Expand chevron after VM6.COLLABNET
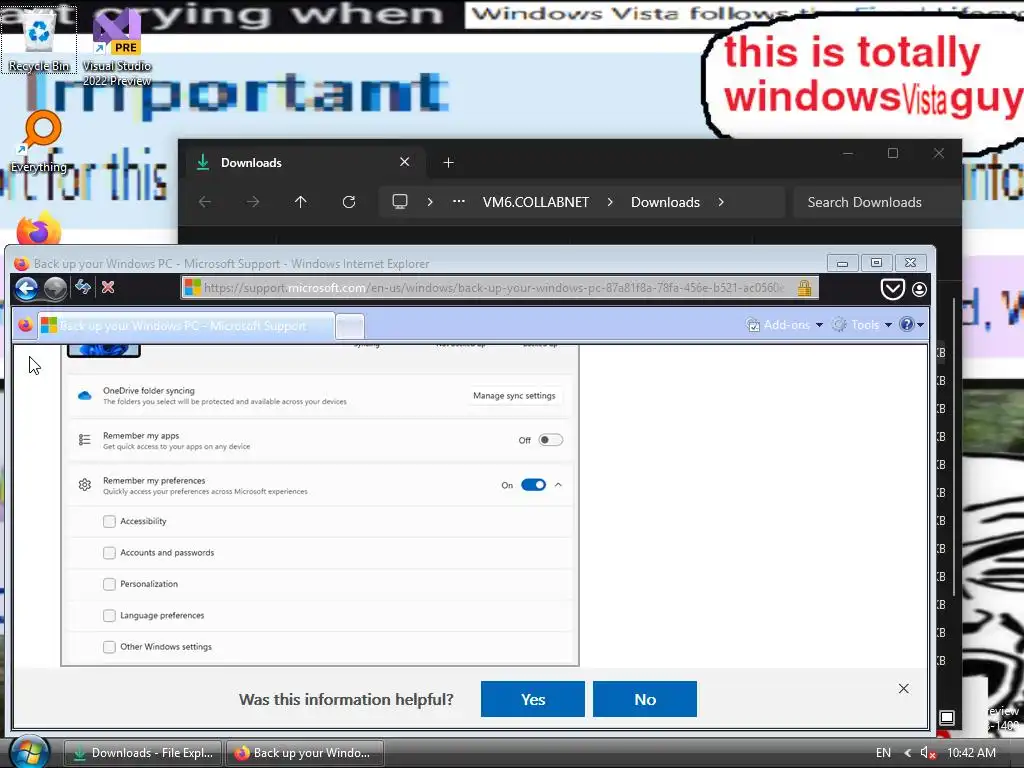This screenshot has width=1024, height=768. click(x=610, y=202)
